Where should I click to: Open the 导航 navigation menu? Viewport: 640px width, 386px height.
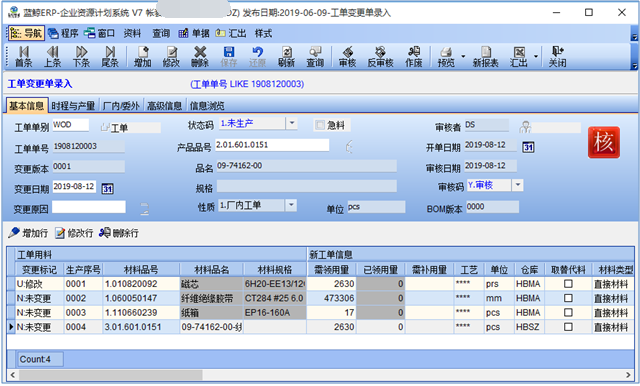click(x=26, y=33)
